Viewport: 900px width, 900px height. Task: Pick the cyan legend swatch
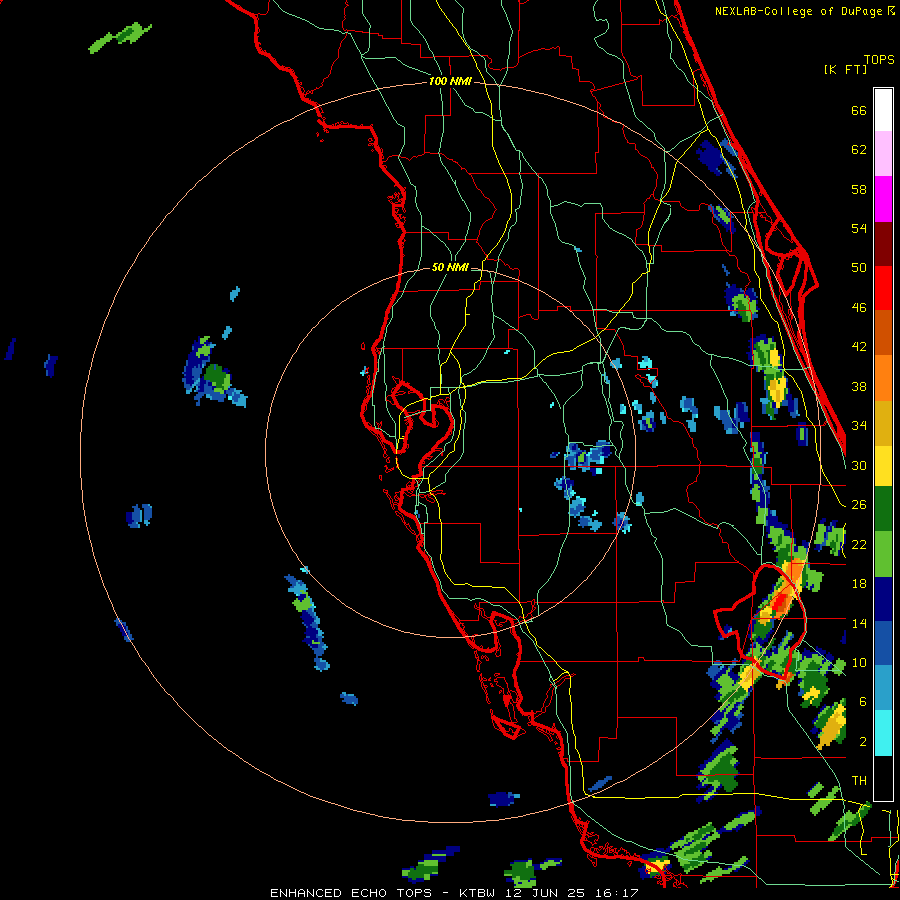tap(883, 733)
